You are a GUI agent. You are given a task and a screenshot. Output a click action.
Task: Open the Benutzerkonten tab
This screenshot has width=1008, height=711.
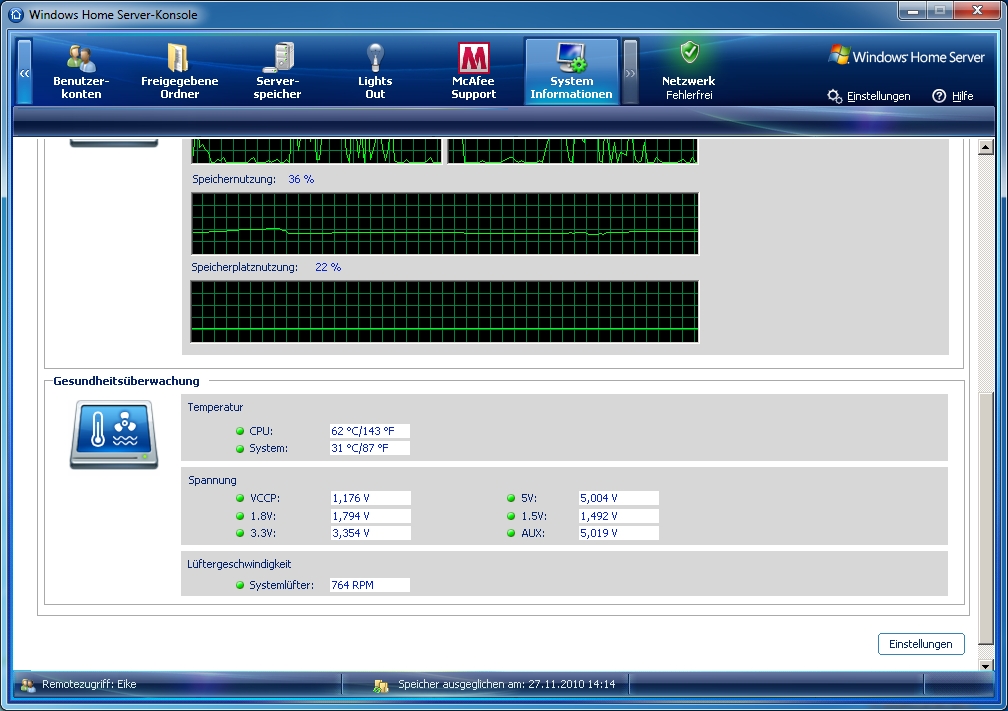tap(81, 71)
